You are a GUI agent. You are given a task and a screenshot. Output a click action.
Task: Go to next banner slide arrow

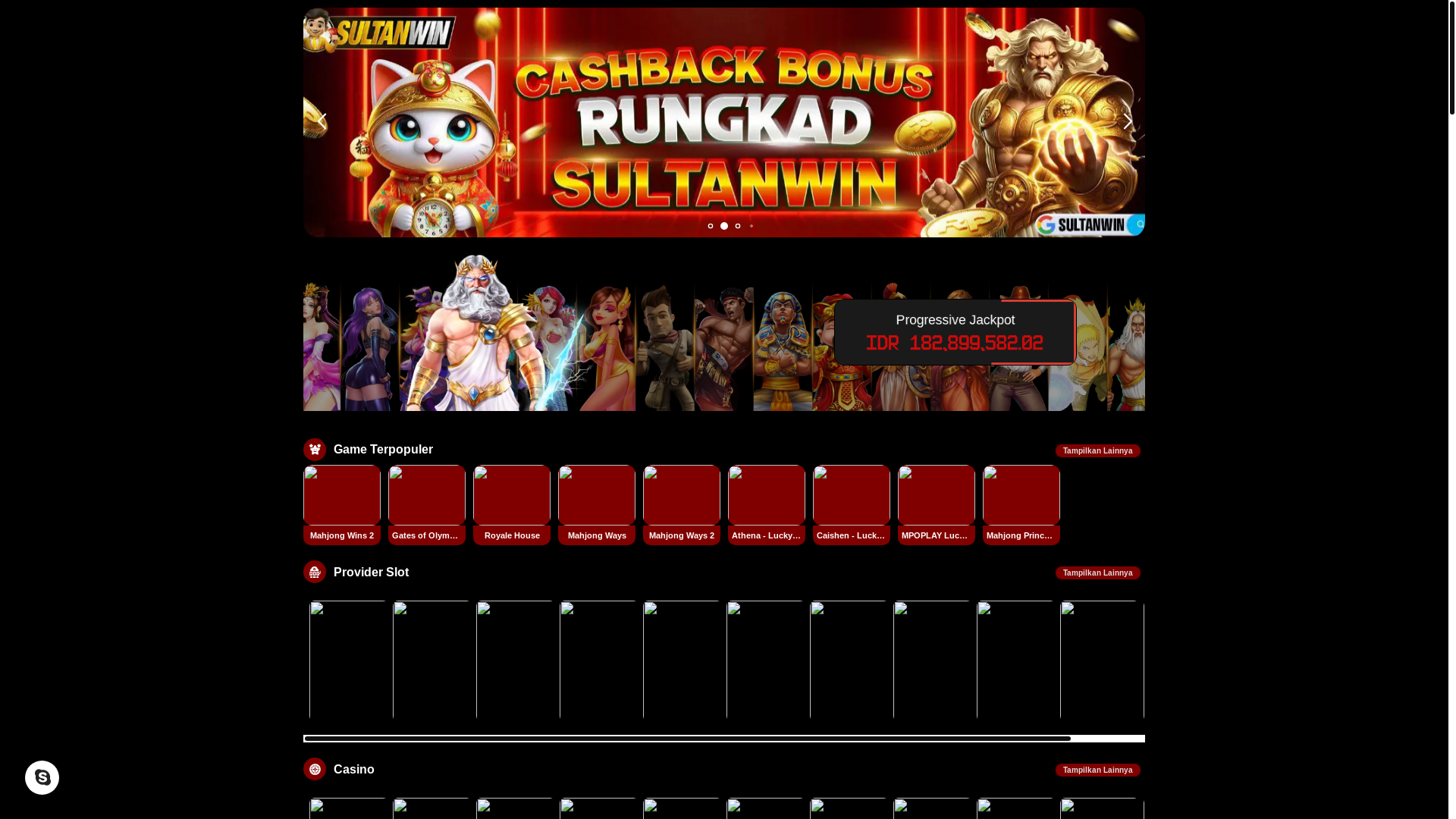tap(1128, 121)
